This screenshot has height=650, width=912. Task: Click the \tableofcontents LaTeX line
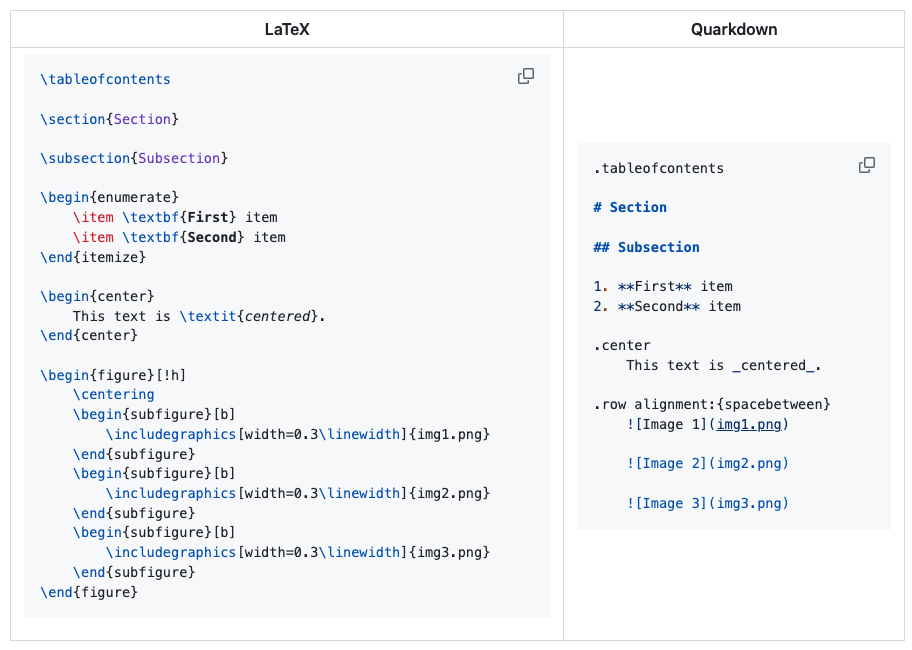click(105, 79)
